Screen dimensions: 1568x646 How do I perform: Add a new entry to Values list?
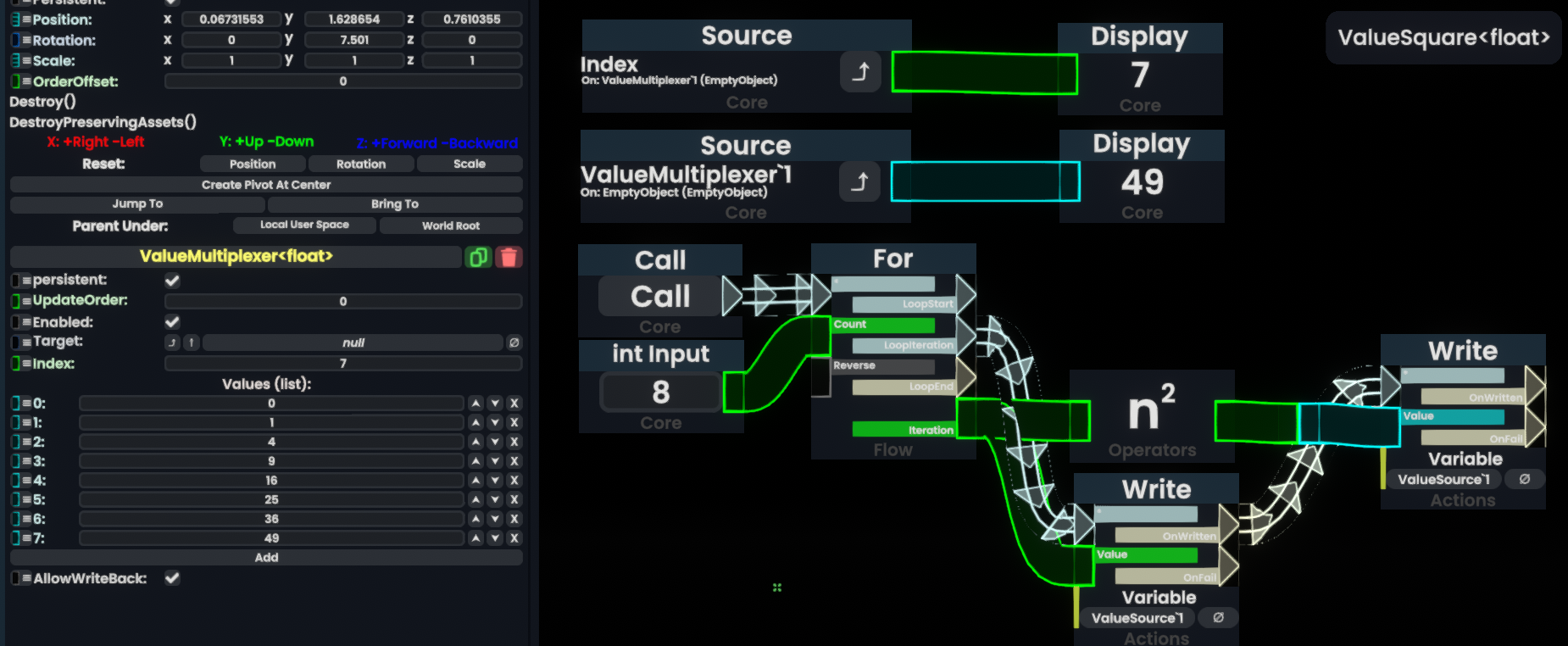pos(266,558)
